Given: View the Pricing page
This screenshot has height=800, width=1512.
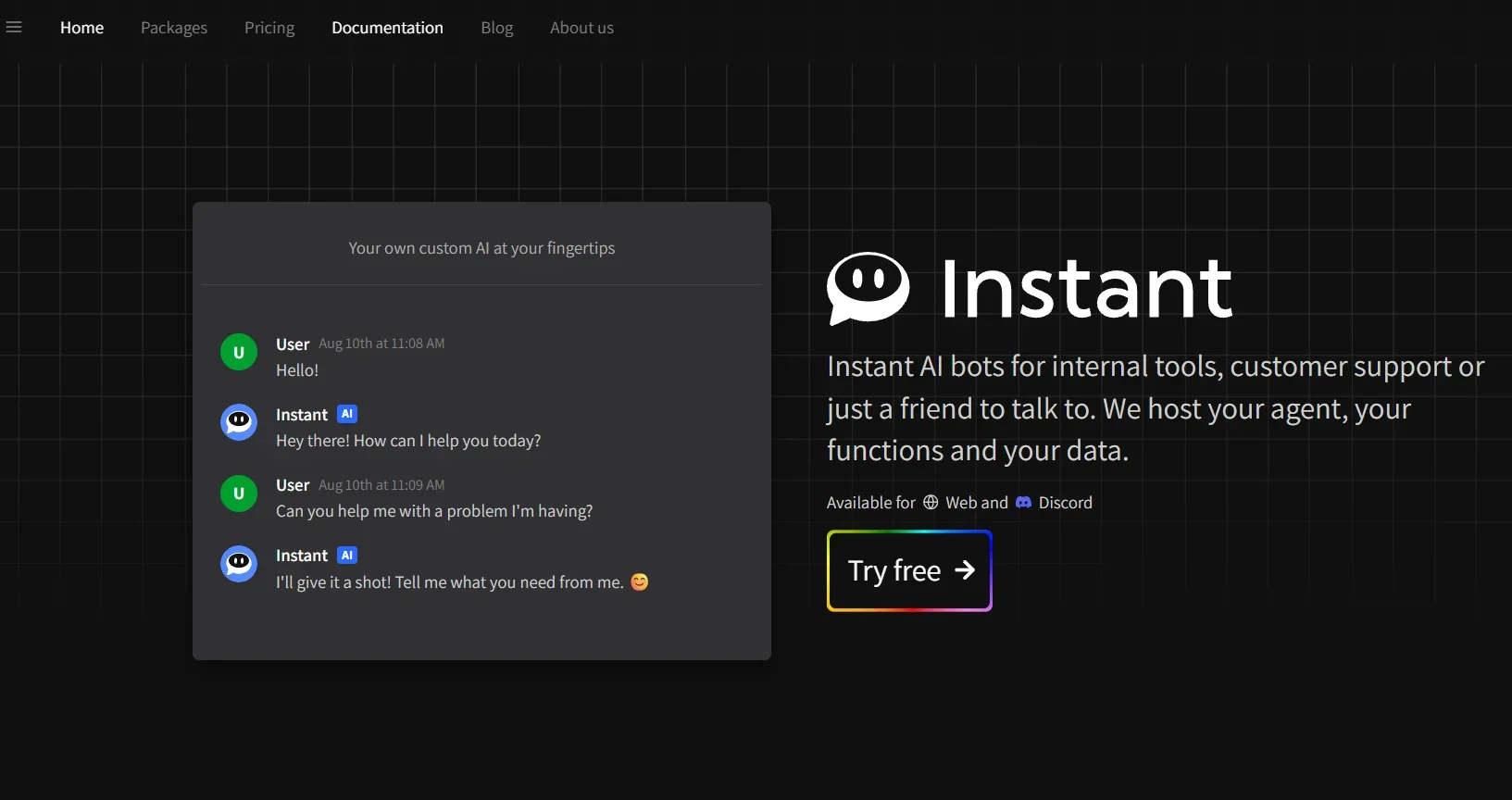Looking at the screenshot, I should point(269,28).
